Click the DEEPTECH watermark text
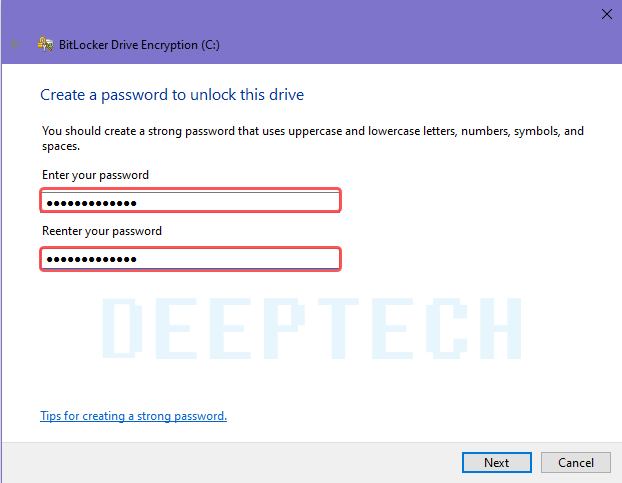This screenshot has width=622, height=483. pos(312,328)
